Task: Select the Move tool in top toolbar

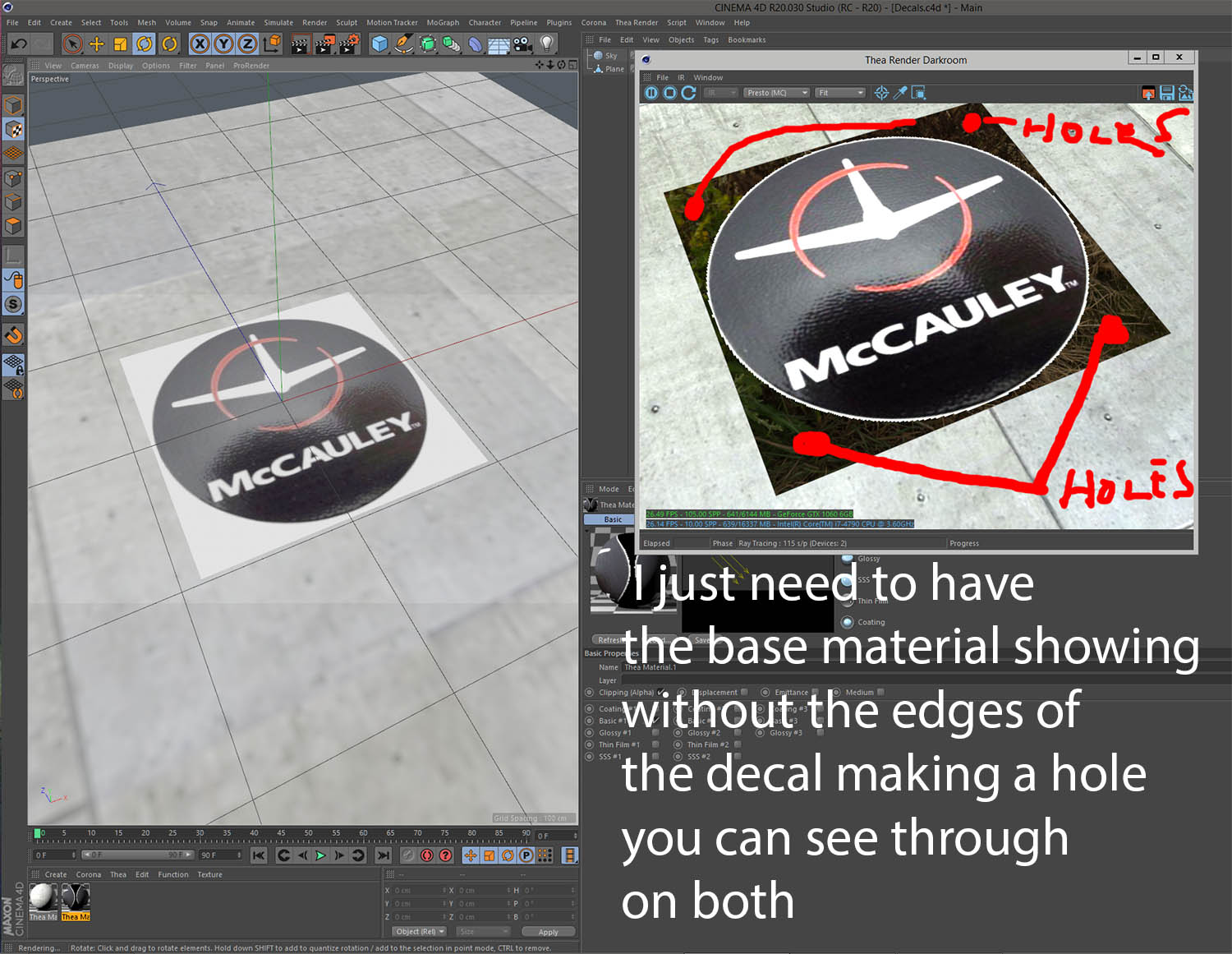Action: (96, 44)
